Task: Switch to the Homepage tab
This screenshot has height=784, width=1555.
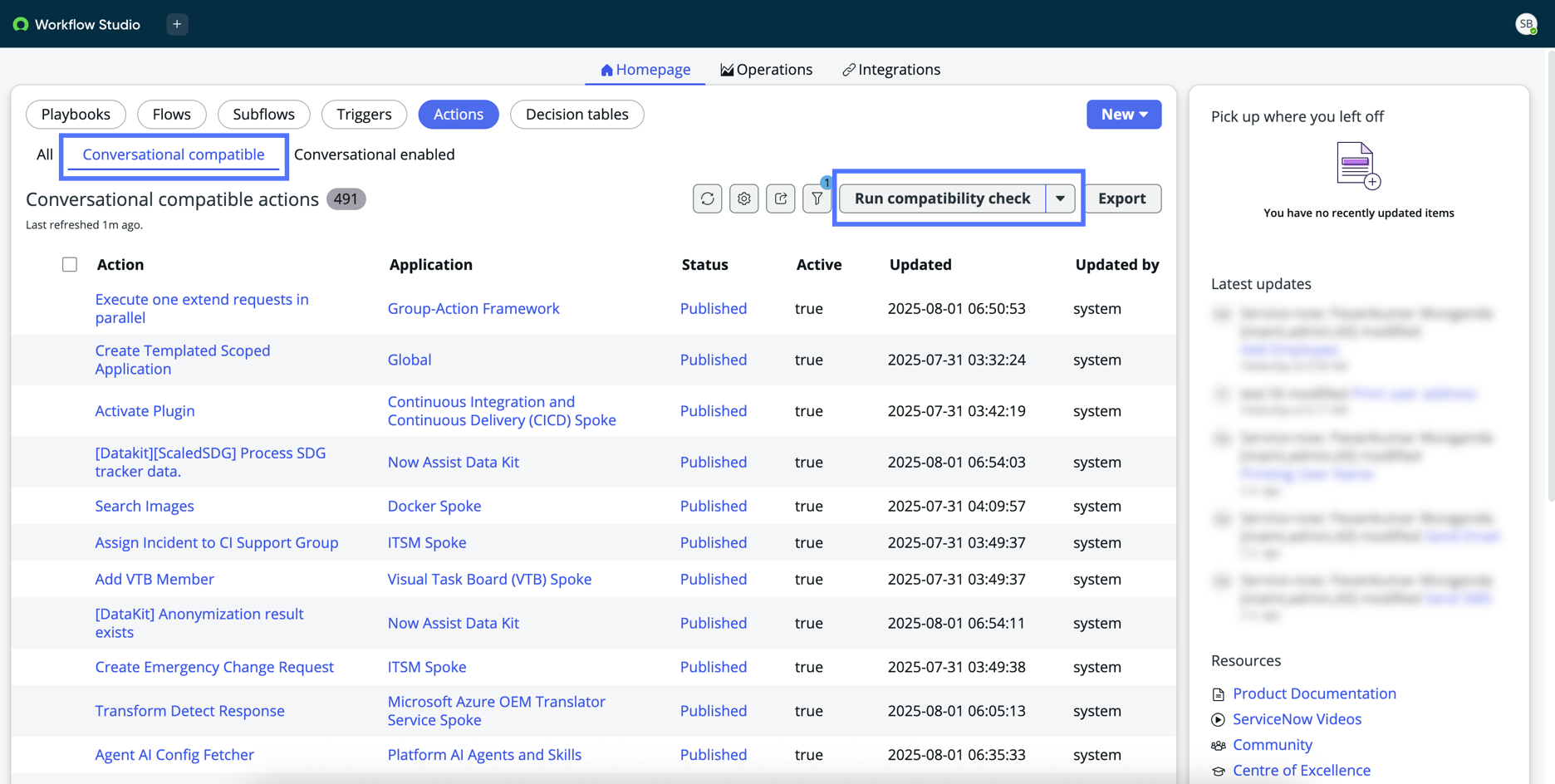Action: (645, 70)
